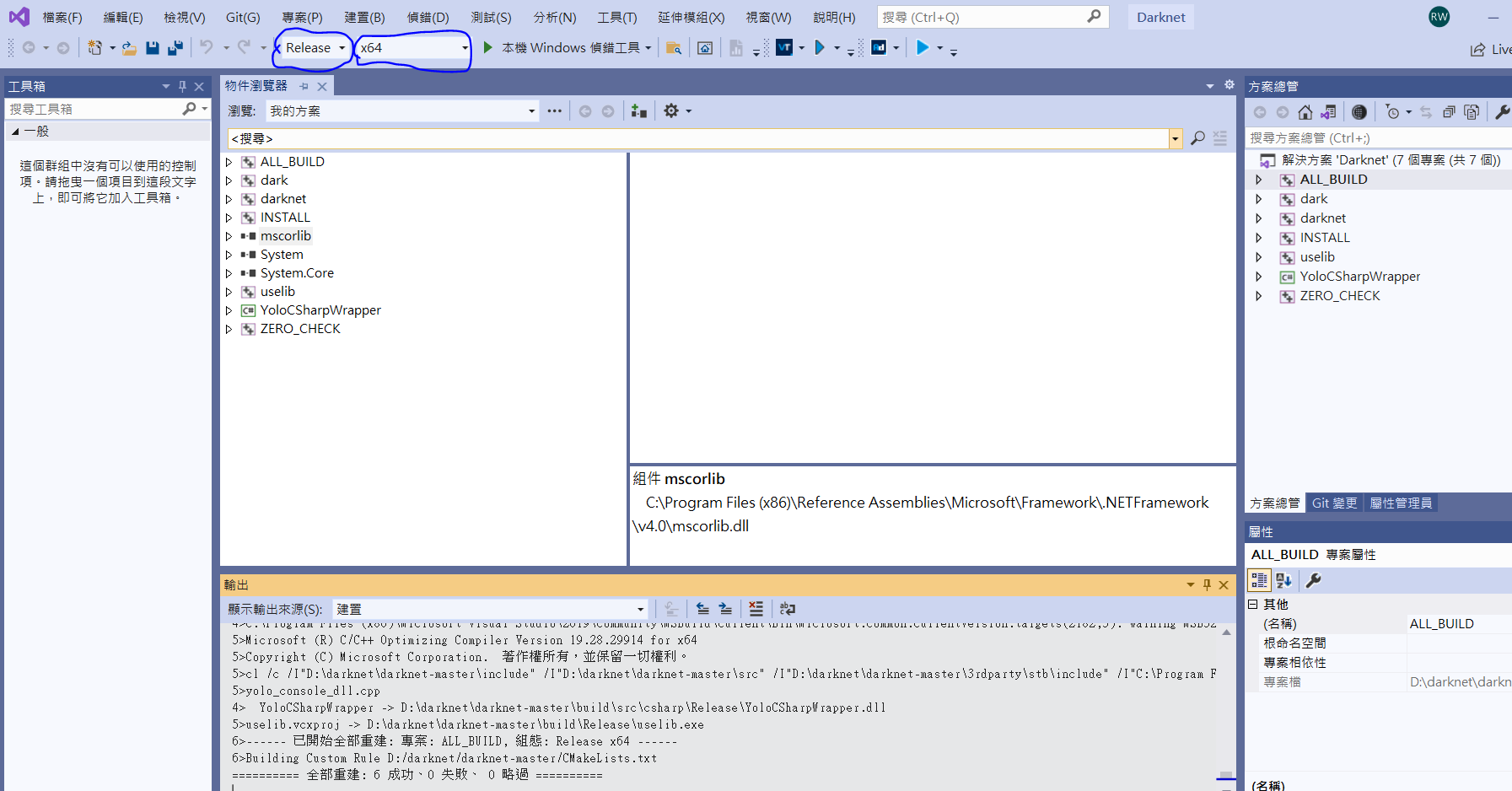Select INSTALL project in Solution Explorer
Screen dimensions: 1512x791
pos(1325,238)
